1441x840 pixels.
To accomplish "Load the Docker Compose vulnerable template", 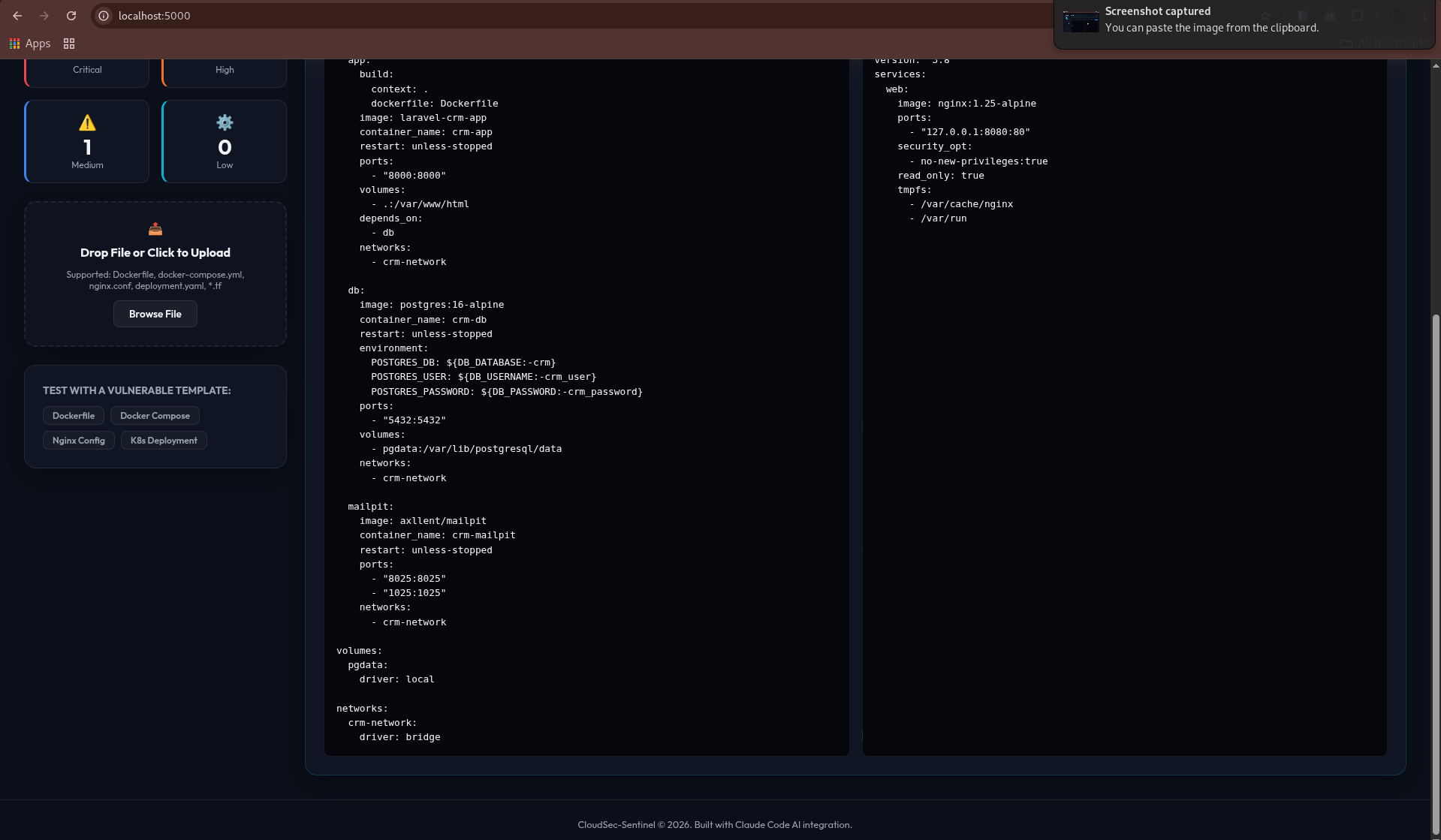I will point(155,416).
